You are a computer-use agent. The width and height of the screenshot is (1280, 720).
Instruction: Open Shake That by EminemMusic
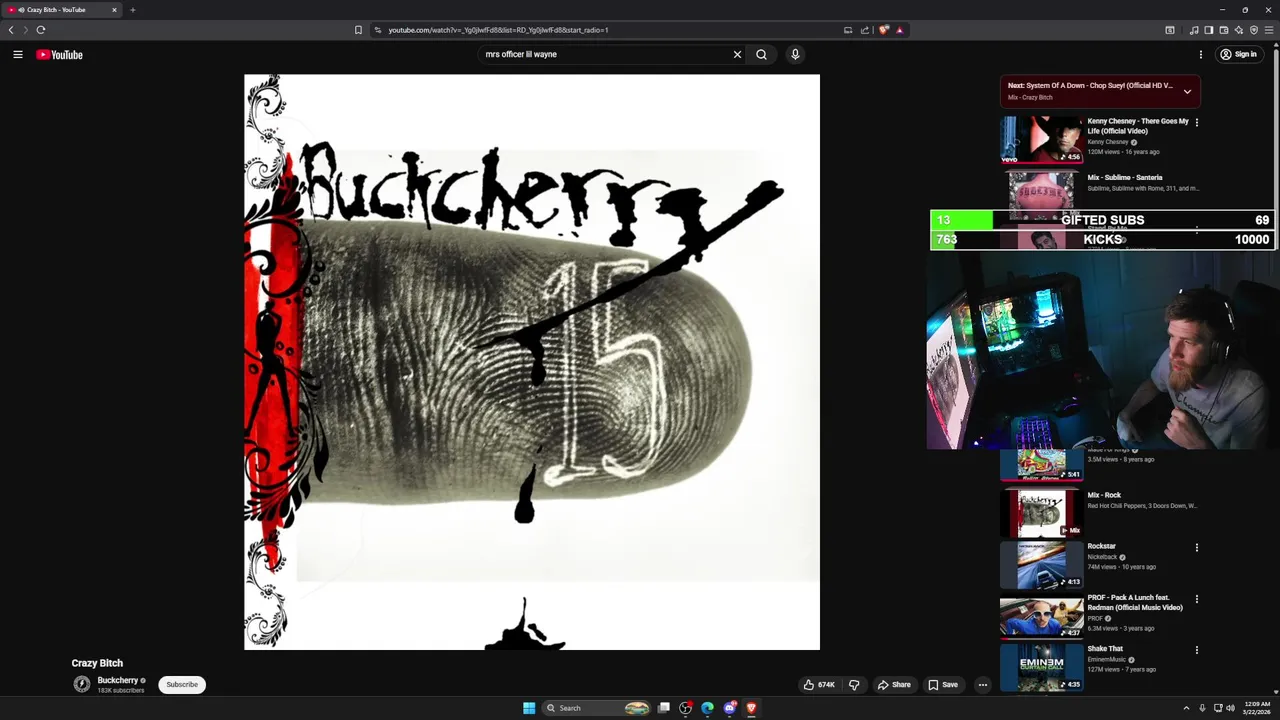1105,649
